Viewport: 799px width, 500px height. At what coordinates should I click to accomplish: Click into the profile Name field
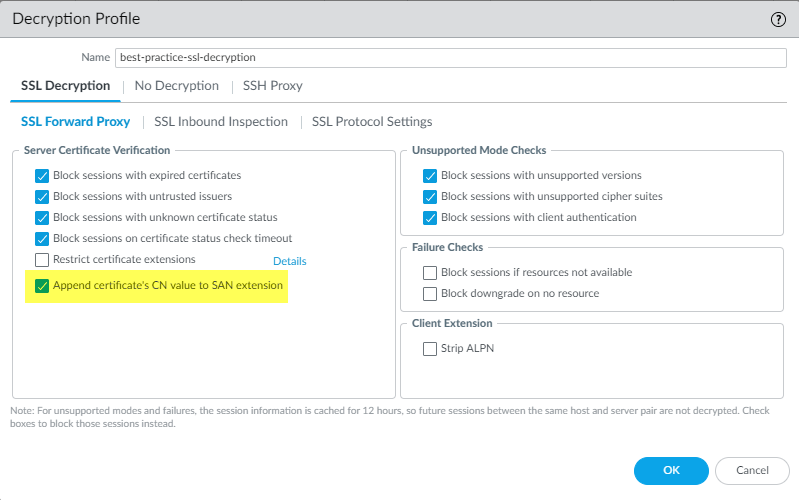click(450, 57)
